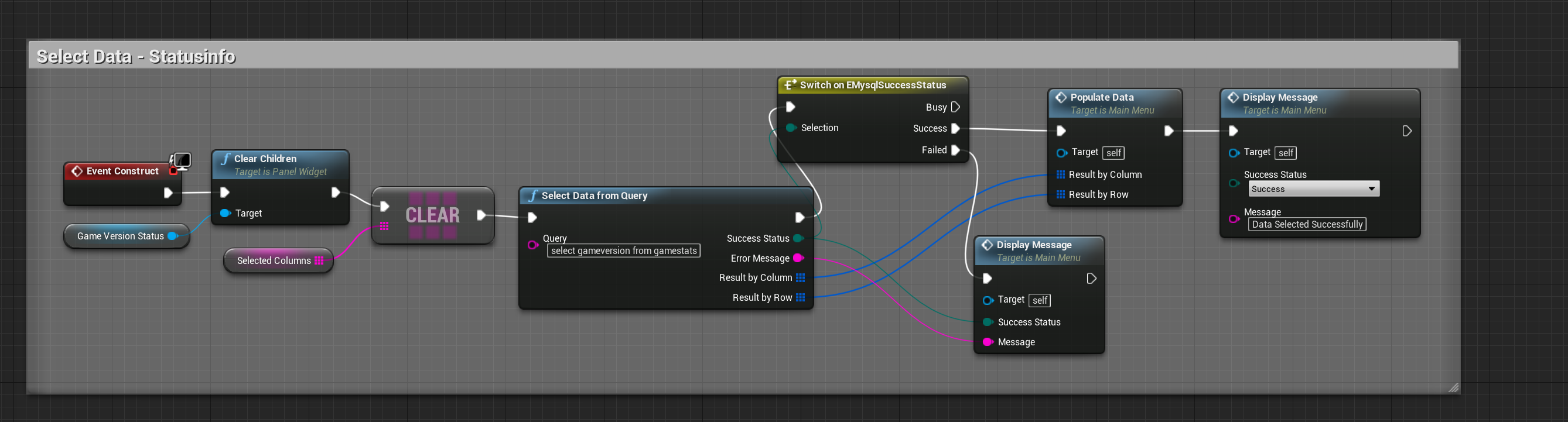The height and width of the screenshot is (422, 1568).
Task: Click the Busy exec output pin
Action: (x=956, y=107)
